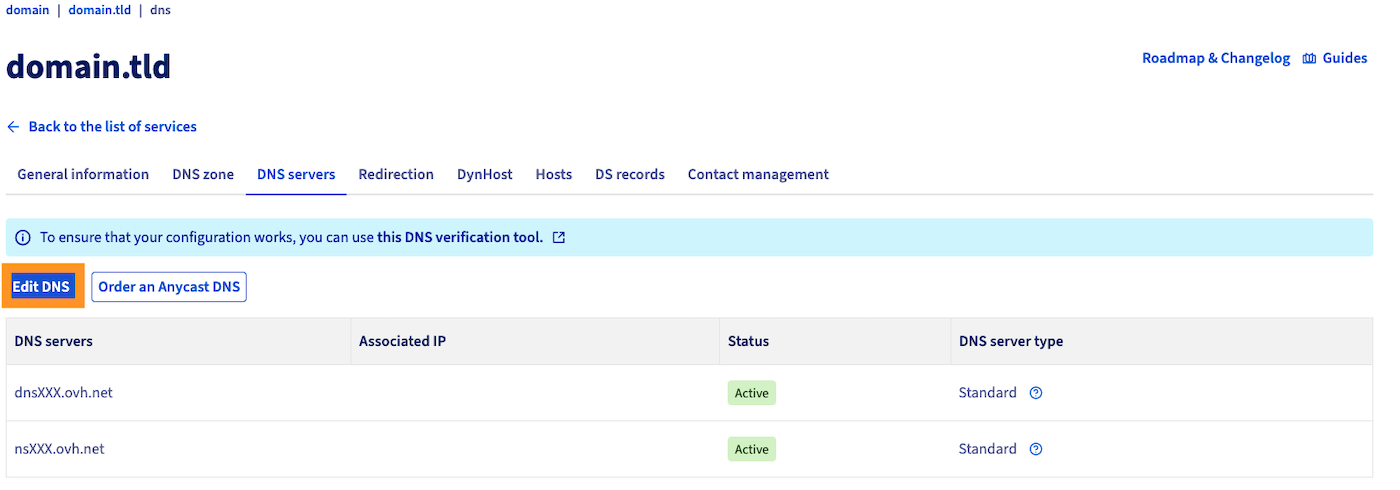Open the DNS zone tab
This screenshot has width=1400, height=490.
click(203, 174)
